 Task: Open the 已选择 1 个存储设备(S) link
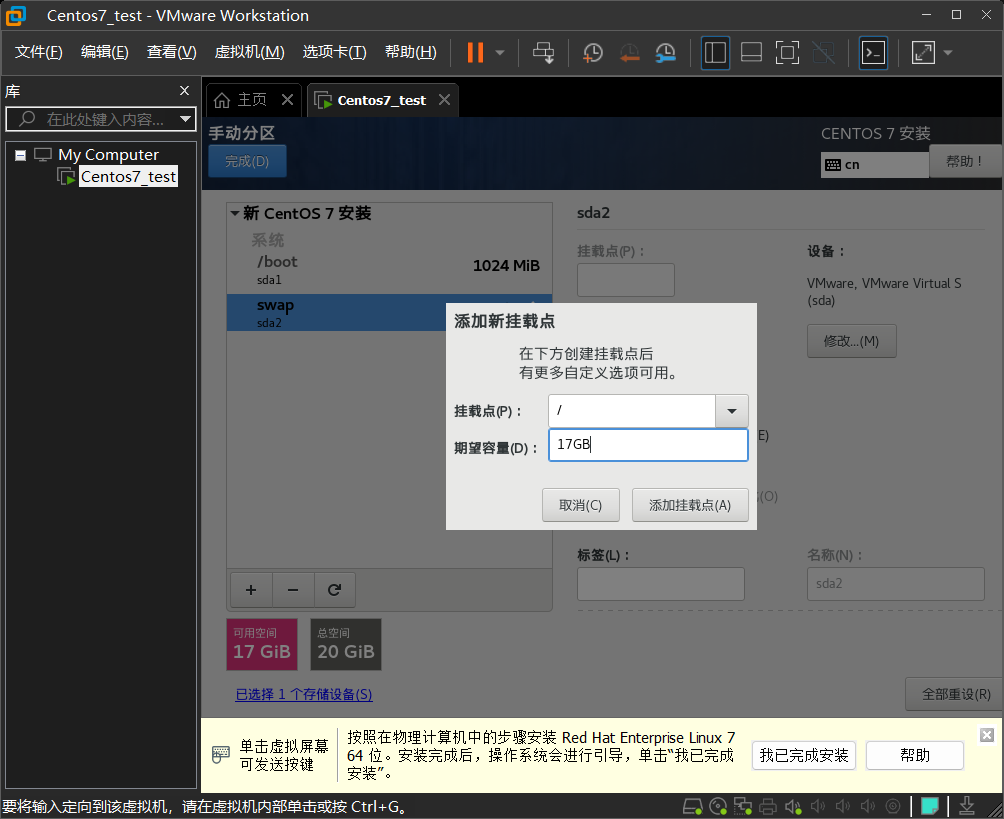pyautogui.click(x=304, y=694)
